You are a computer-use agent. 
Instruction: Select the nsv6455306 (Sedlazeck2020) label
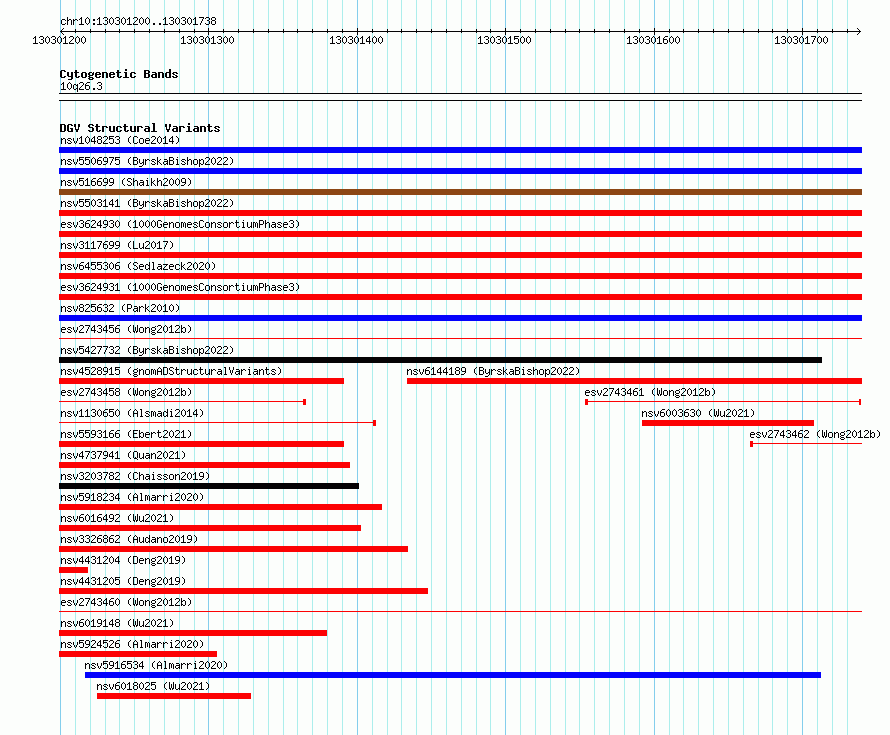click(x=138, y=266)
